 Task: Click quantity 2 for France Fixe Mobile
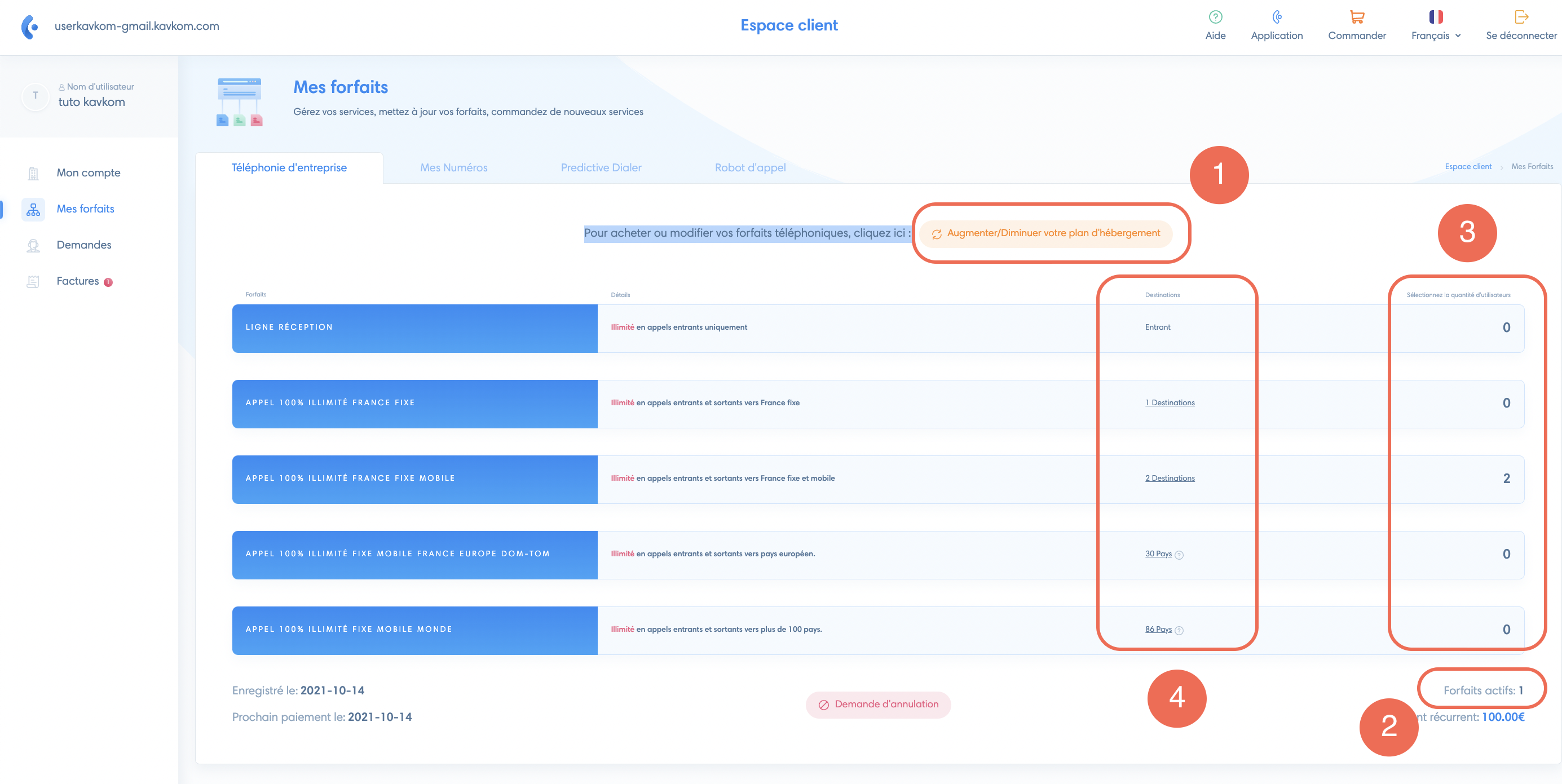coord(1506,479)
